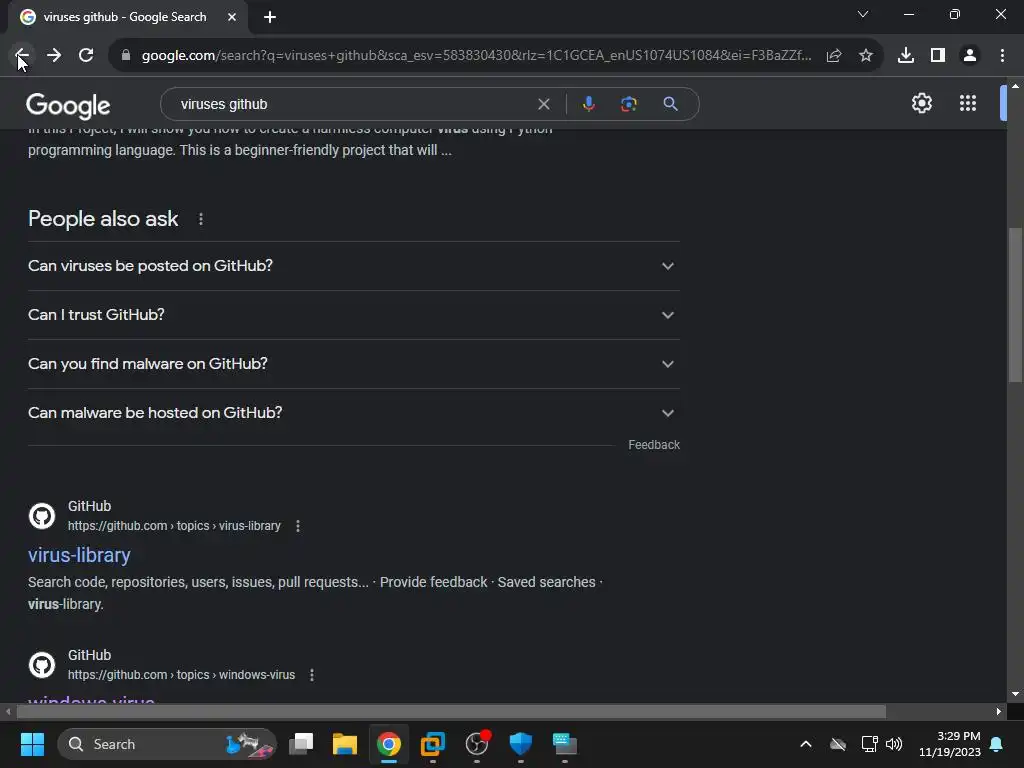1024x768 pixels.
Task: Click GitHub favicon of windows-virus result
Action: 42,665
